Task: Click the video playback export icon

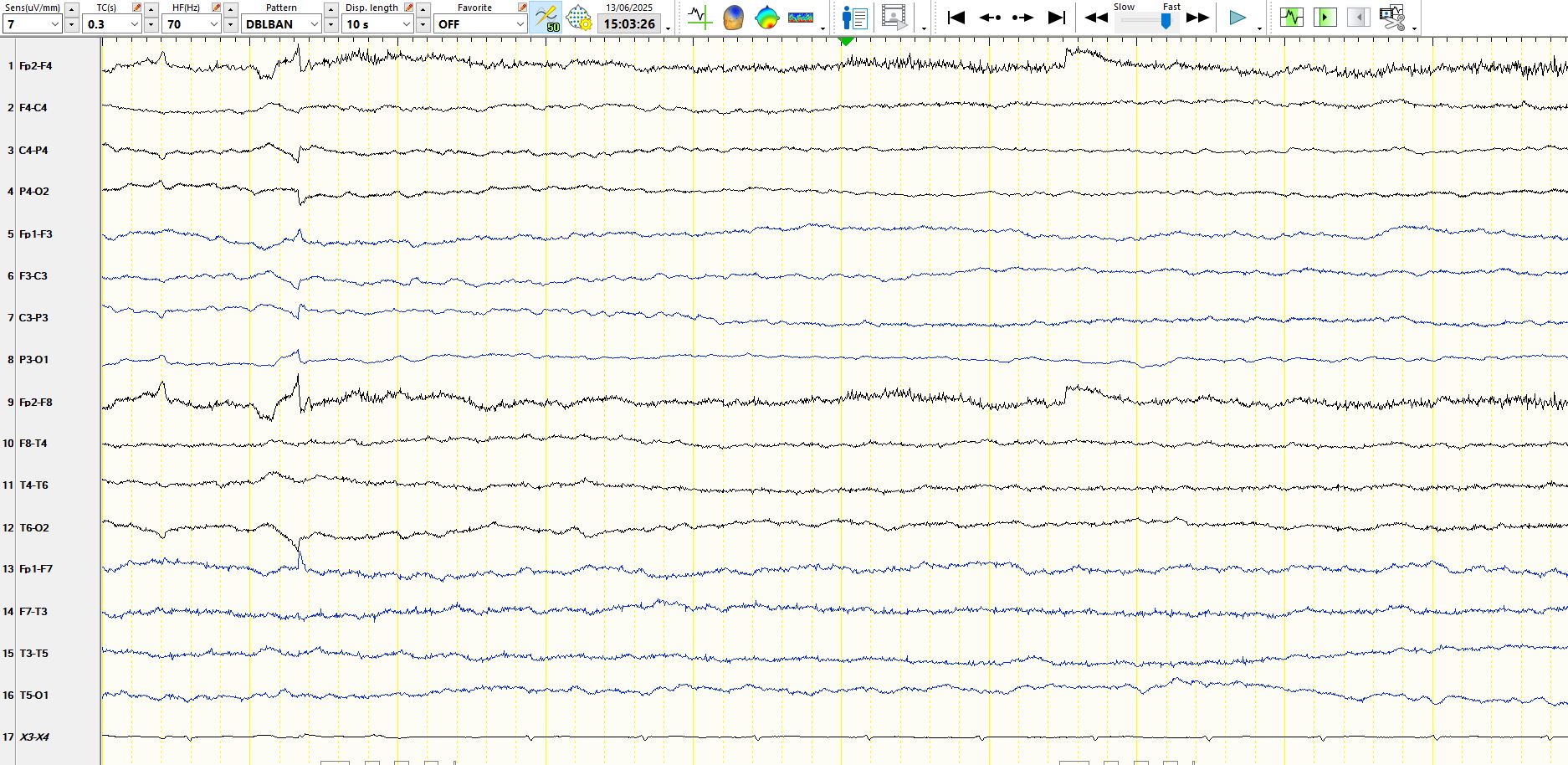Action: pyautogui.click(x=894, y=18)
